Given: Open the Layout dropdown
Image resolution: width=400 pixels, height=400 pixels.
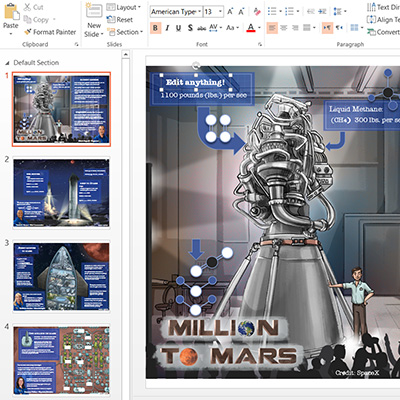Looking at the screenshot, I should tap(124, 7).
